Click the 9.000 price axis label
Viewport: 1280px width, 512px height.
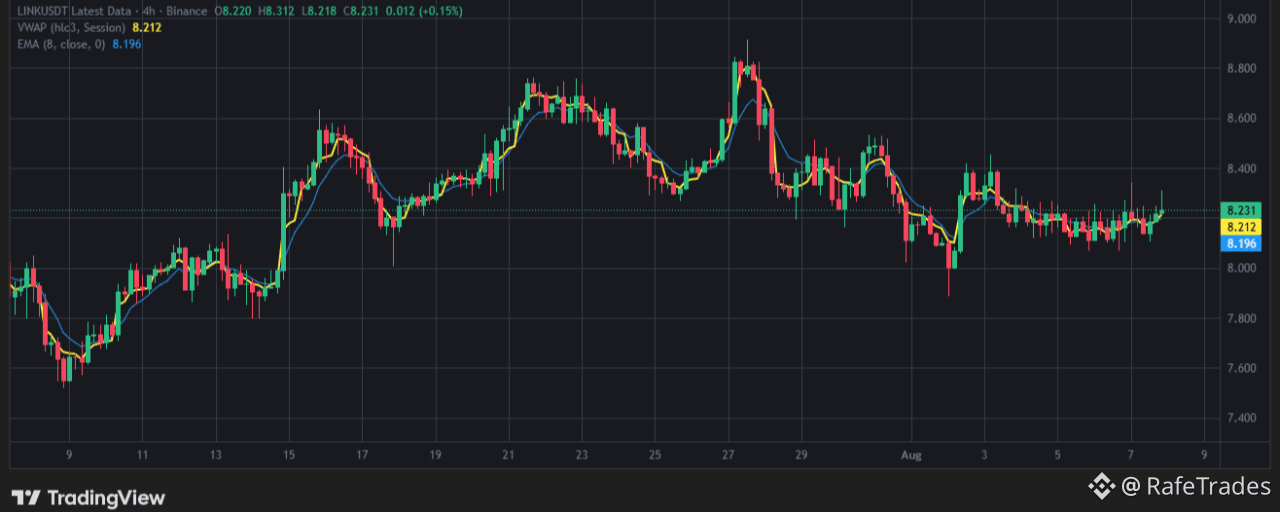1240,18
